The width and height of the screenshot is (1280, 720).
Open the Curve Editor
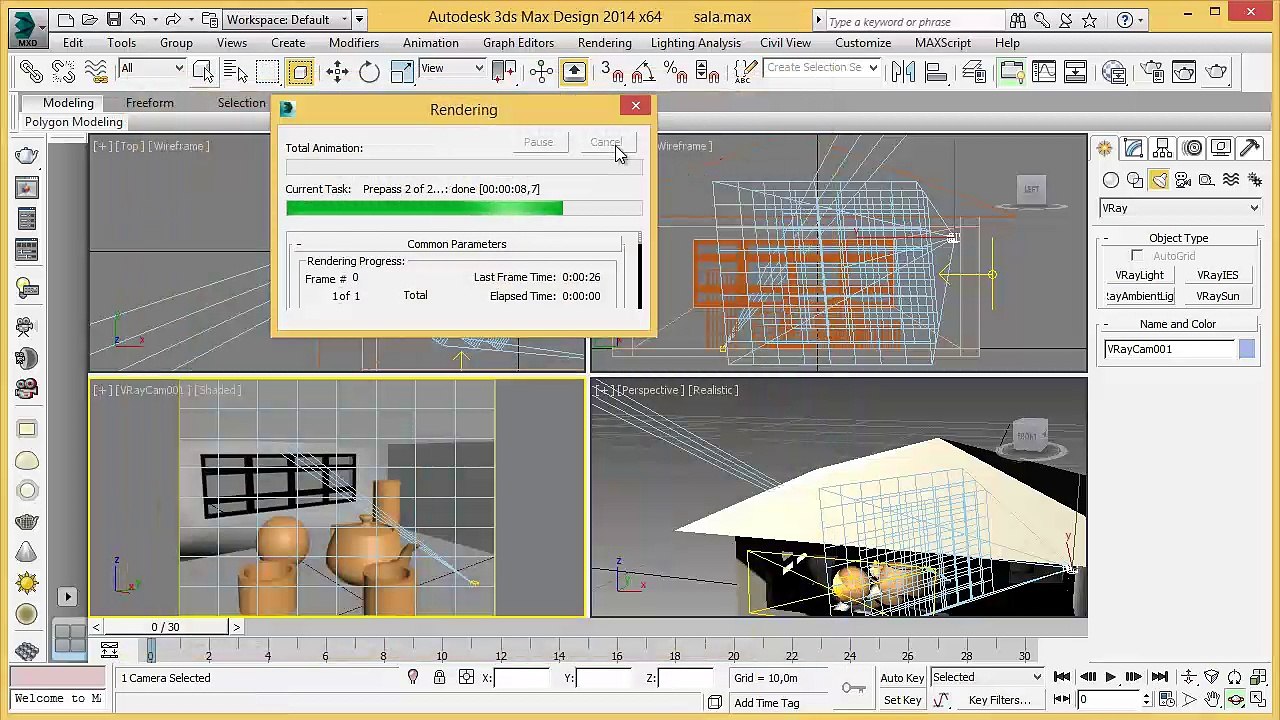pyautogui.click(x=1044, y=71)
